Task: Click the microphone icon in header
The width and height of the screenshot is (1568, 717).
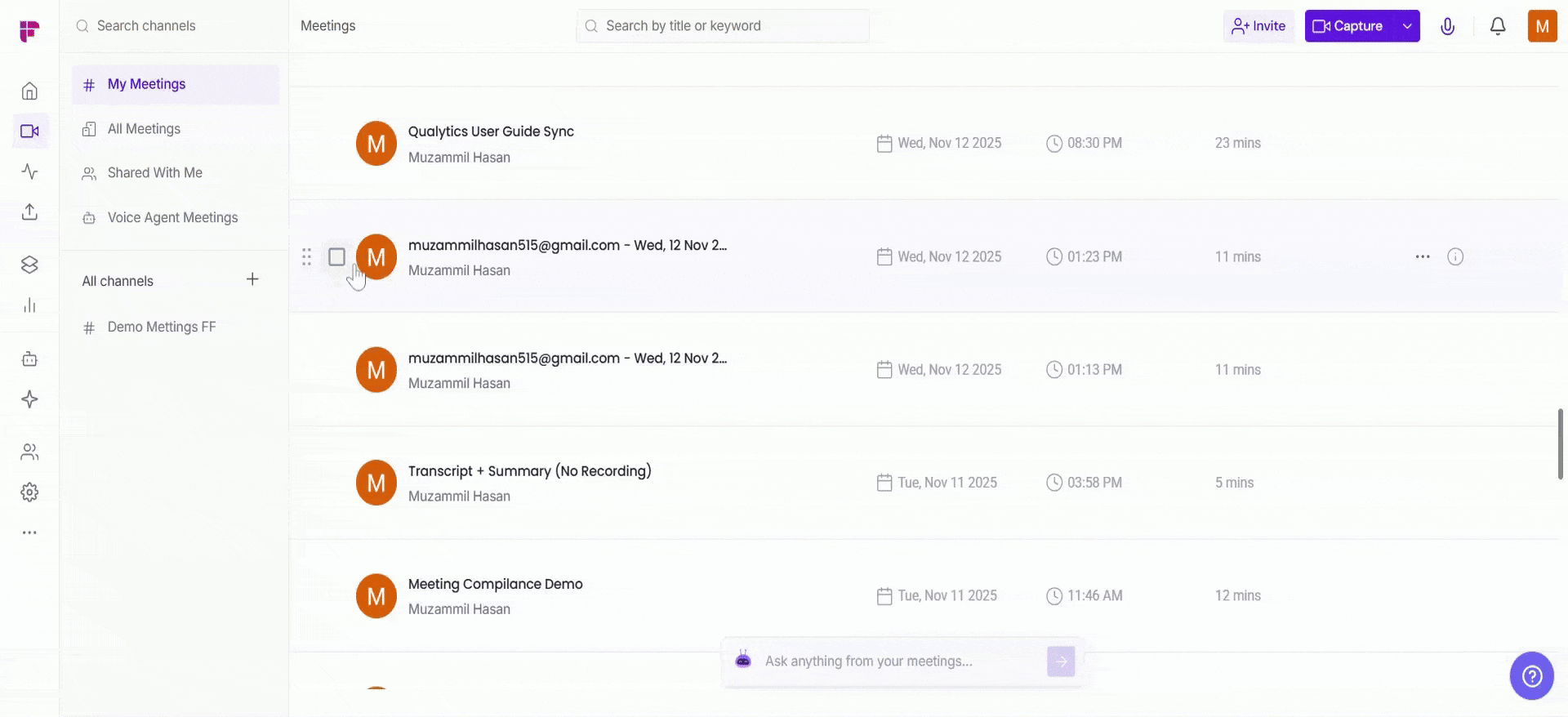Action: (1447, 26)
